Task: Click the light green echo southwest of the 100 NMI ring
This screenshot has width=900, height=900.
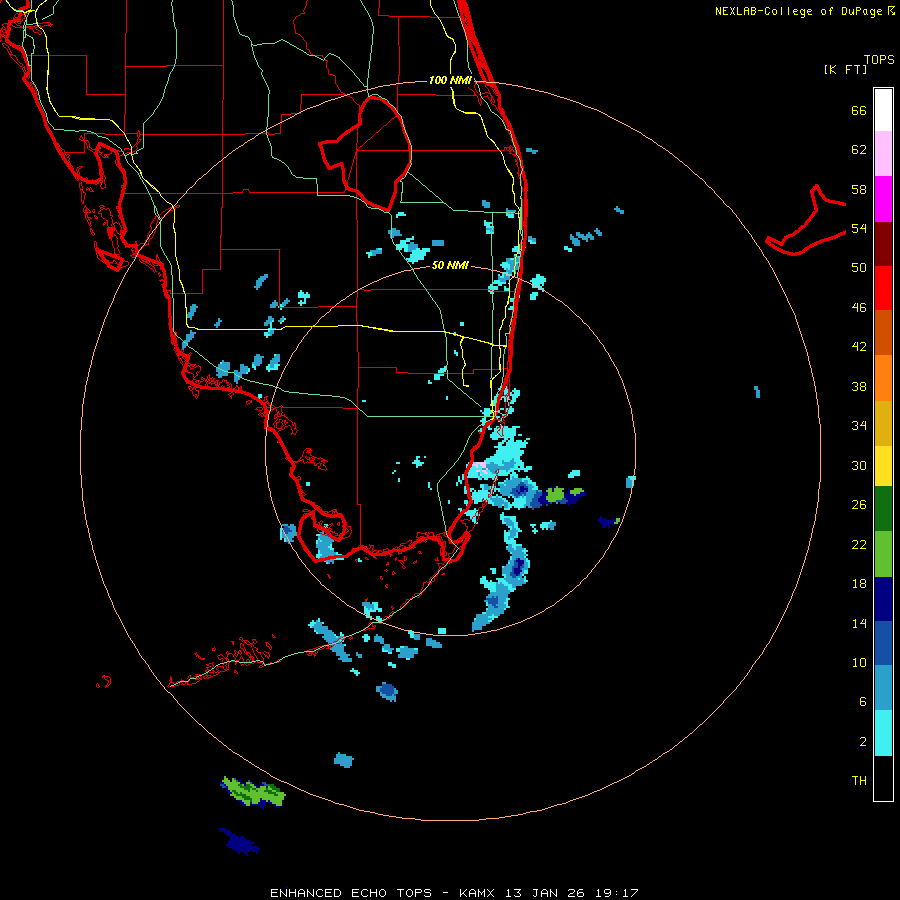Action: click(x=254, y=792)
